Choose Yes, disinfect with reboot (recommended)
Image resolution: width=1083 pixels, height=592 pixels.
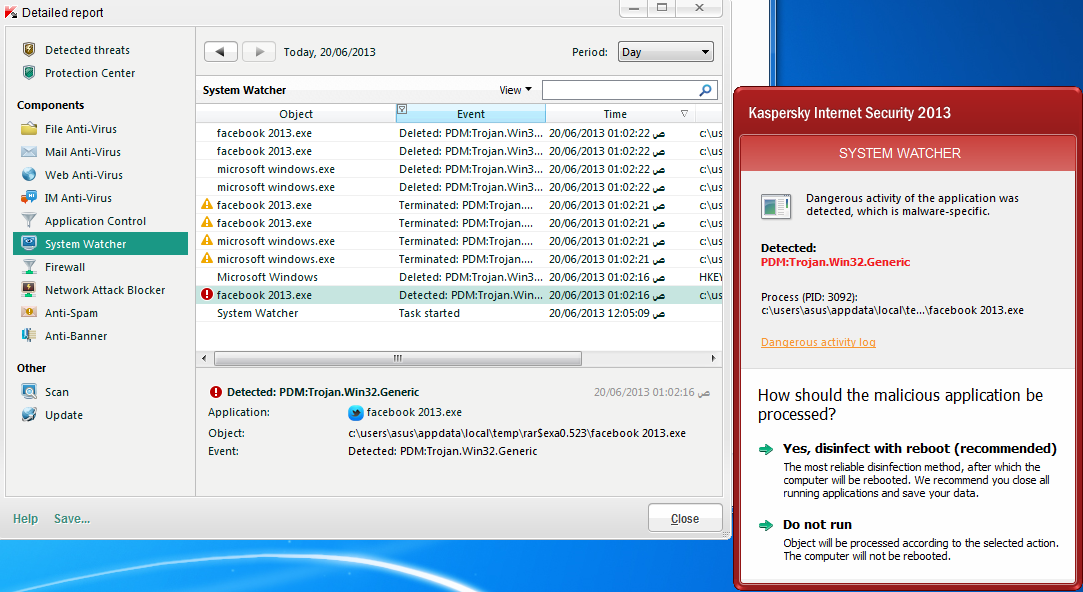[919, 448]
